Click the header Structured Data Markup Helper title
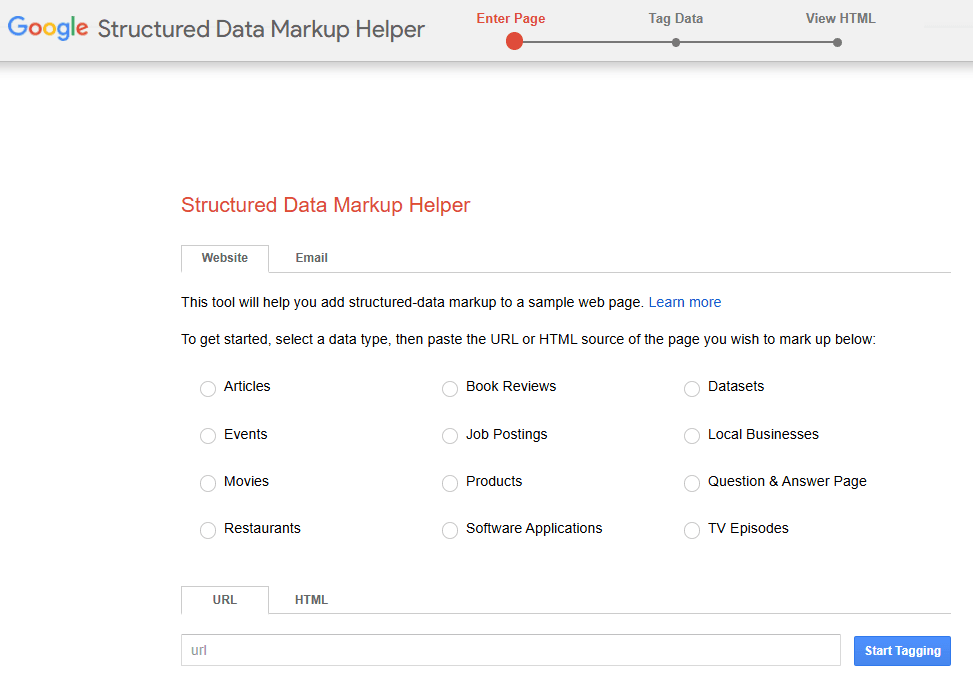This screenshot has height=683, width=973. tap(261, 29)
